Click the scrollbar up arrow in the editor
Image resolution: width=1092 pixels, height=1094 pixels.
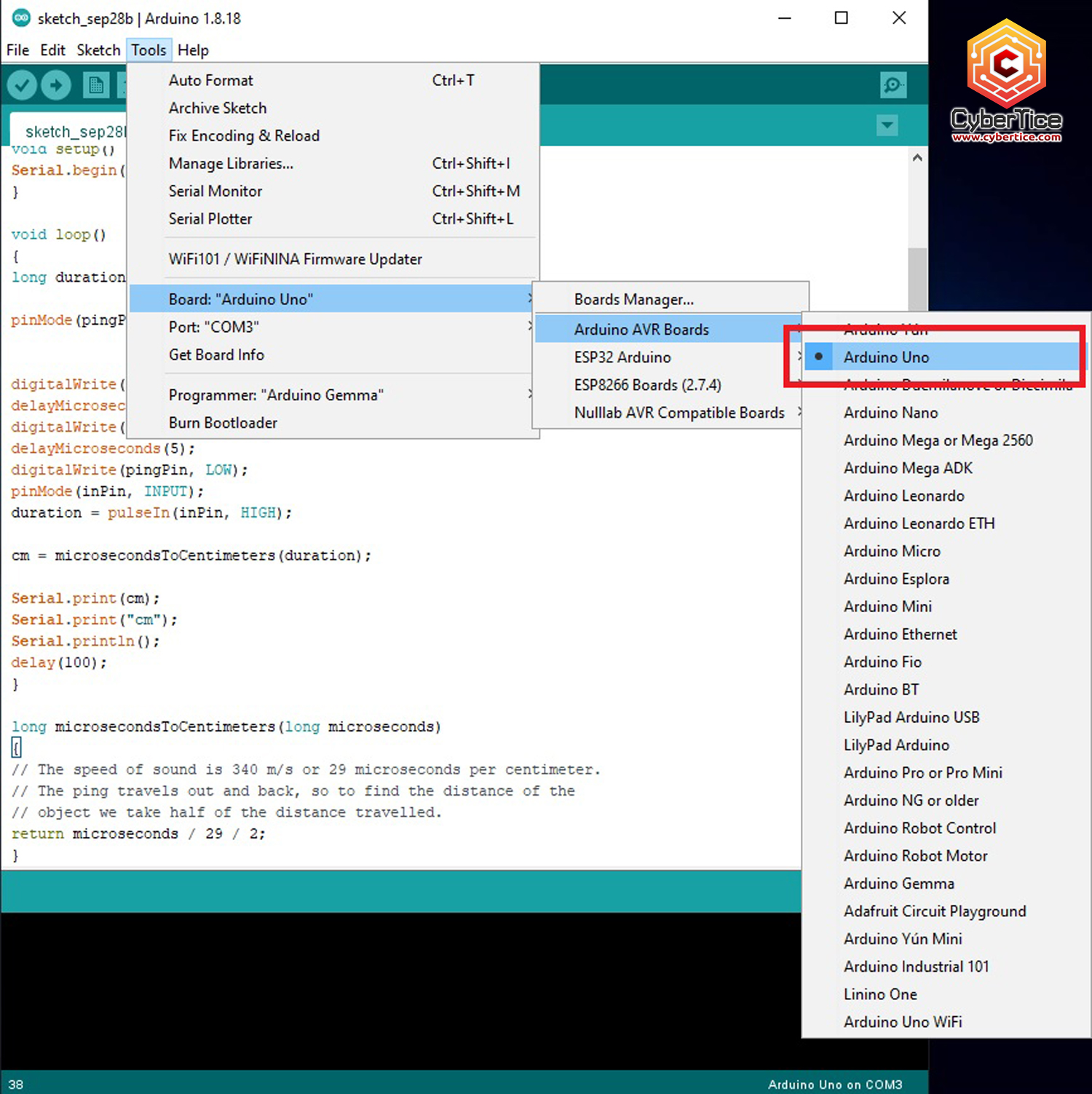coord(917,156)
